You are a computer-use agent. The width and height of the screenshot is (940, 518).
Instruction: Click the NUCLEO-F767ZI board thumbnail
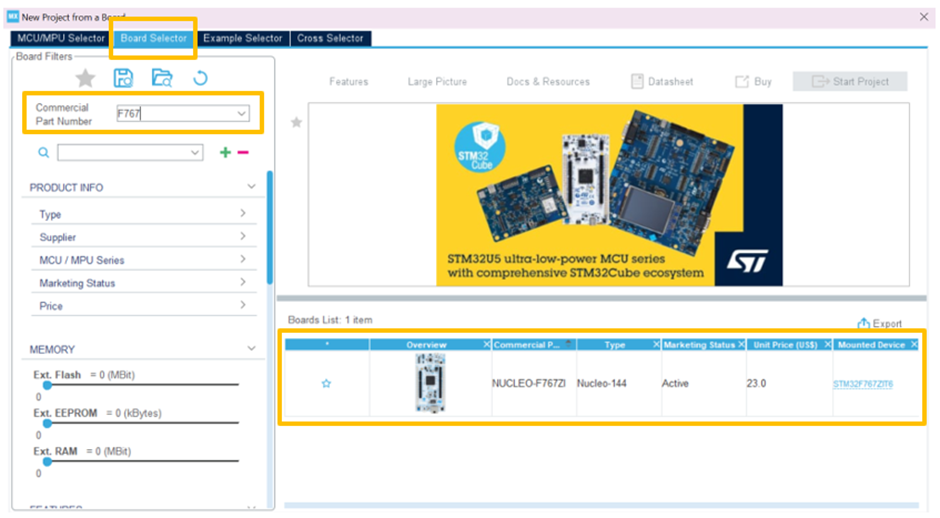click(429, 383)
